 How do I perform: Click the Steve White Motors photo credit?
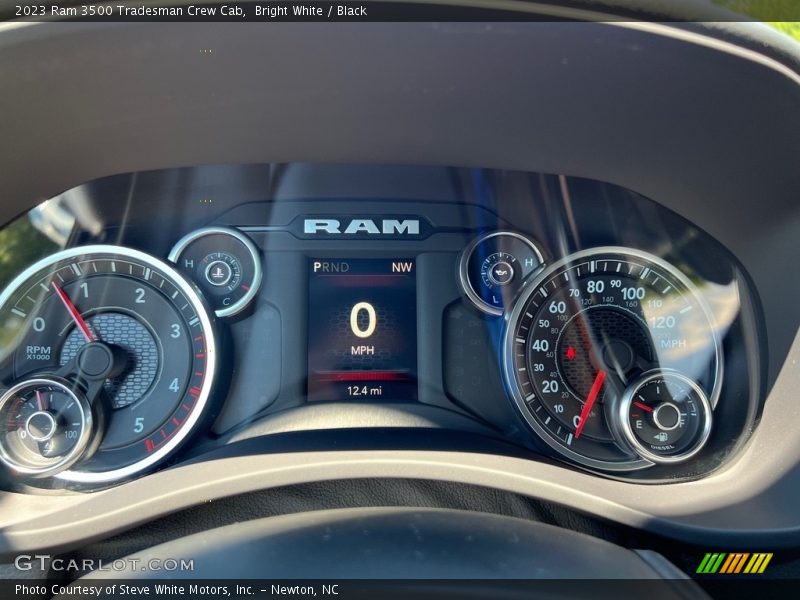[x=177, y=590]
